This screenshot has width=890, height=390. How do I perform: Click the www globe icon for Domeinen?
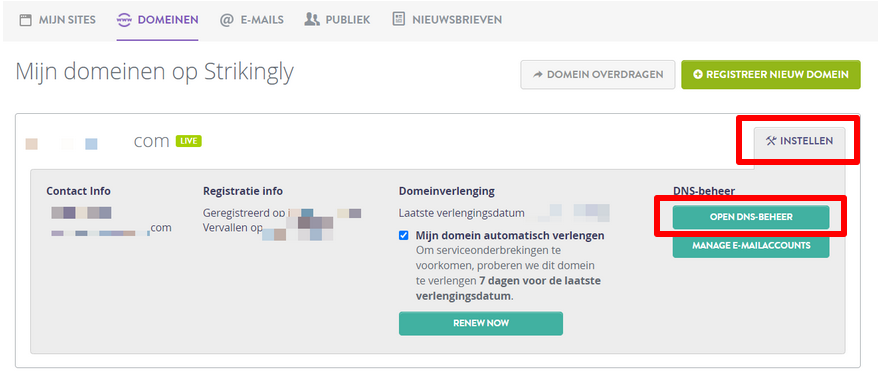click(124, 20)
